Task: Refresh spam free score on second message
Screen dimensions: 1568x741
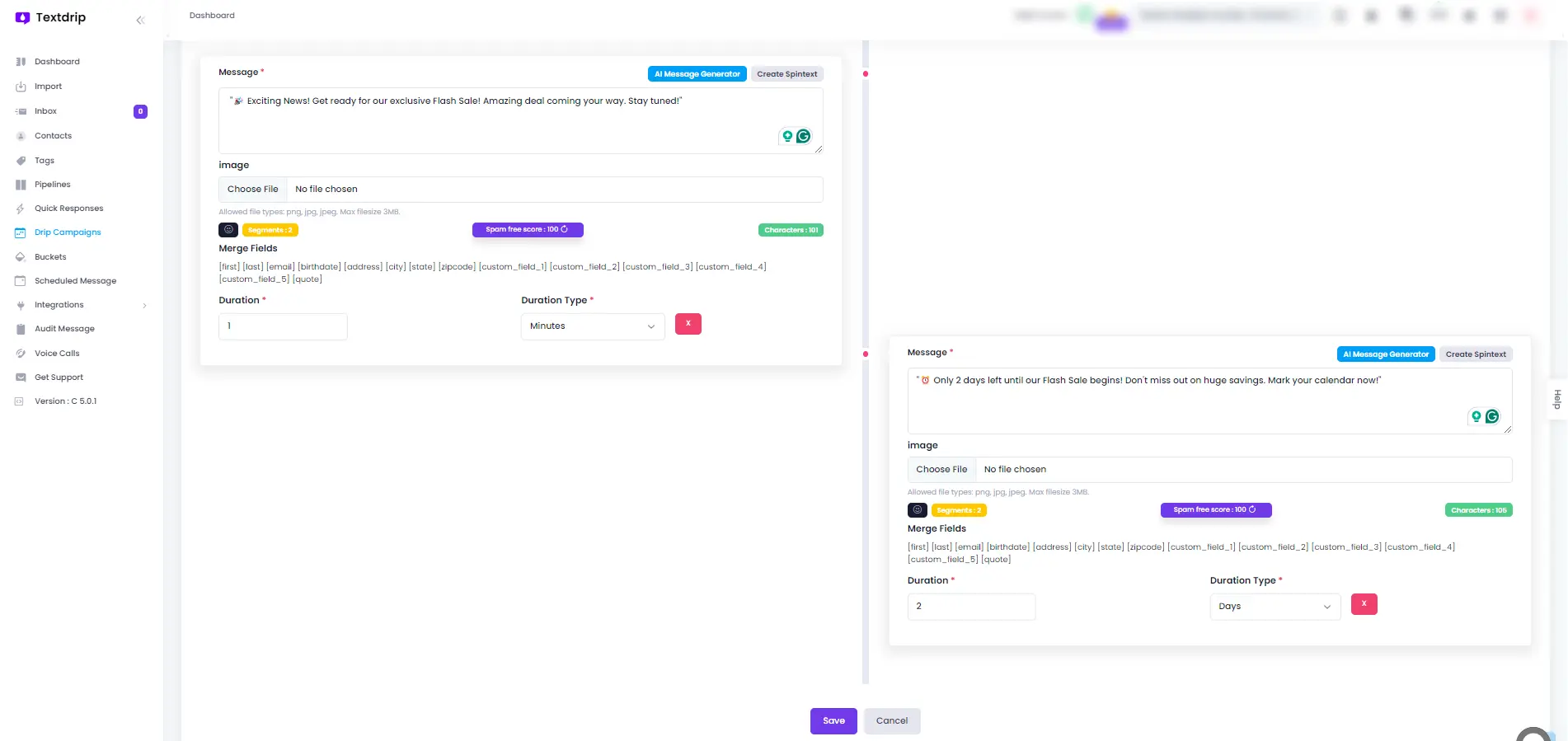Action: [x=1252, y=510]
